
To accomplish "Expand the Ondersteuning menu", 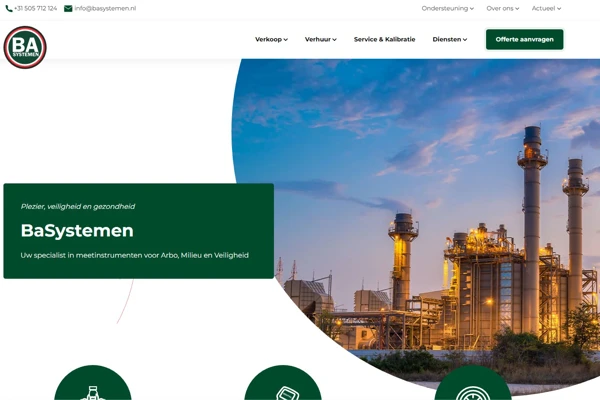I will (x=447, y=8).
